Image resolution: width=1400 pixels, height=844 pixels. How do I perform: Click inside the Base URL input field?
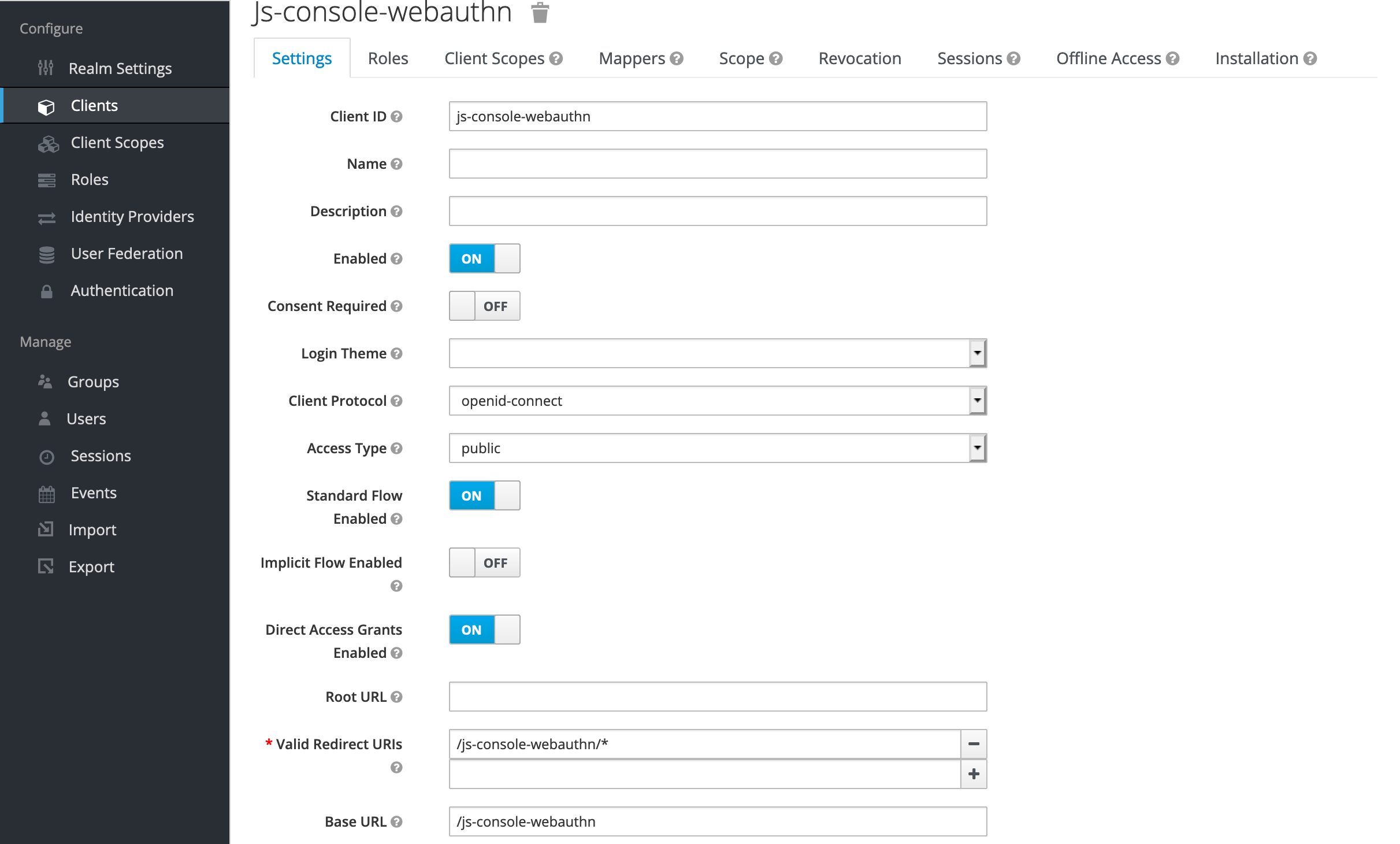click(716, 821)
